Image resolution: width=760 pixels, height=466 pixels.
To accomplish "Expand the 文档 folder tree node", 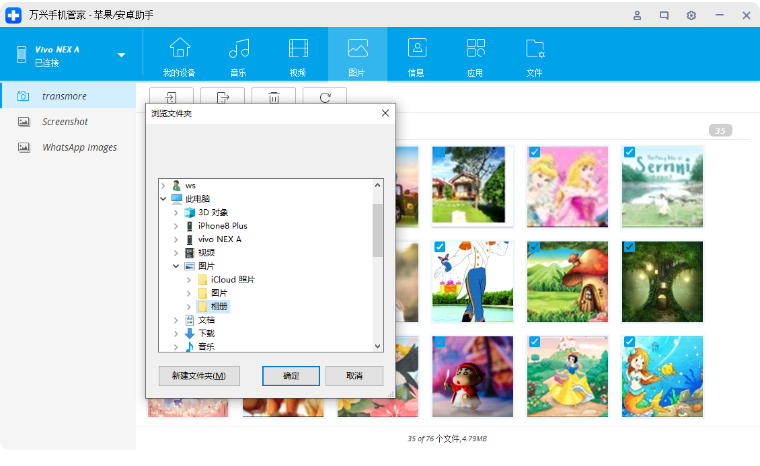I will click(176, 320).
